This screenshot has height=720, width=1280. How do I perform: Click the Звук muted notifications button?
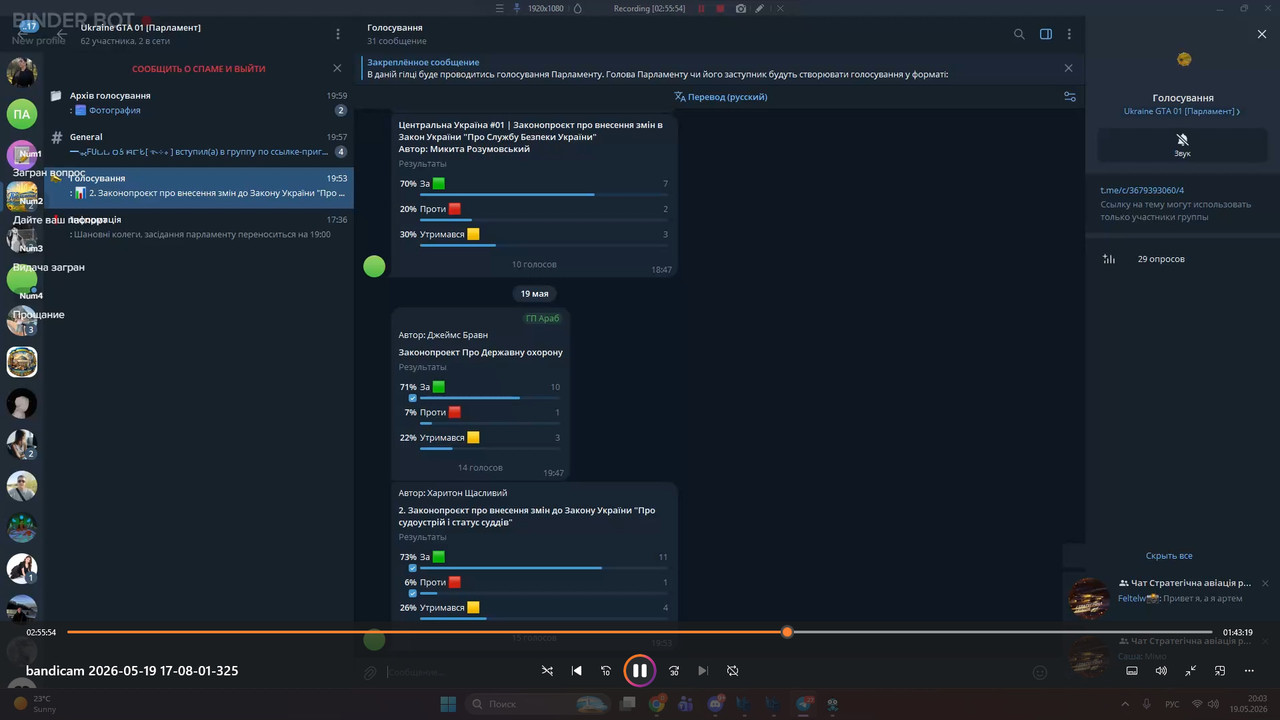point(1182,145)
